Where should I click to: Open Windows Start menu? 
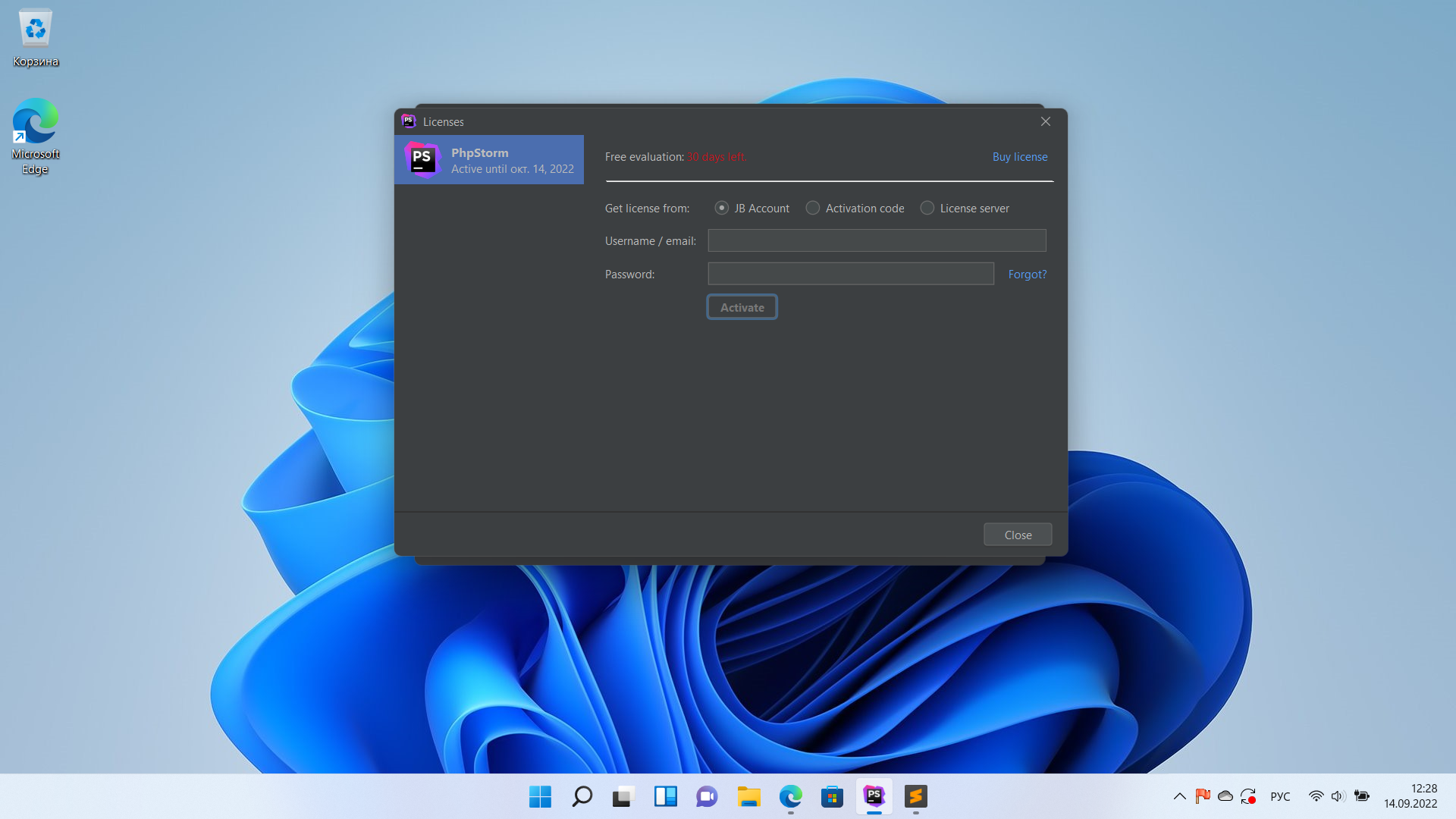pyautogui.click(x=540, y=796)
